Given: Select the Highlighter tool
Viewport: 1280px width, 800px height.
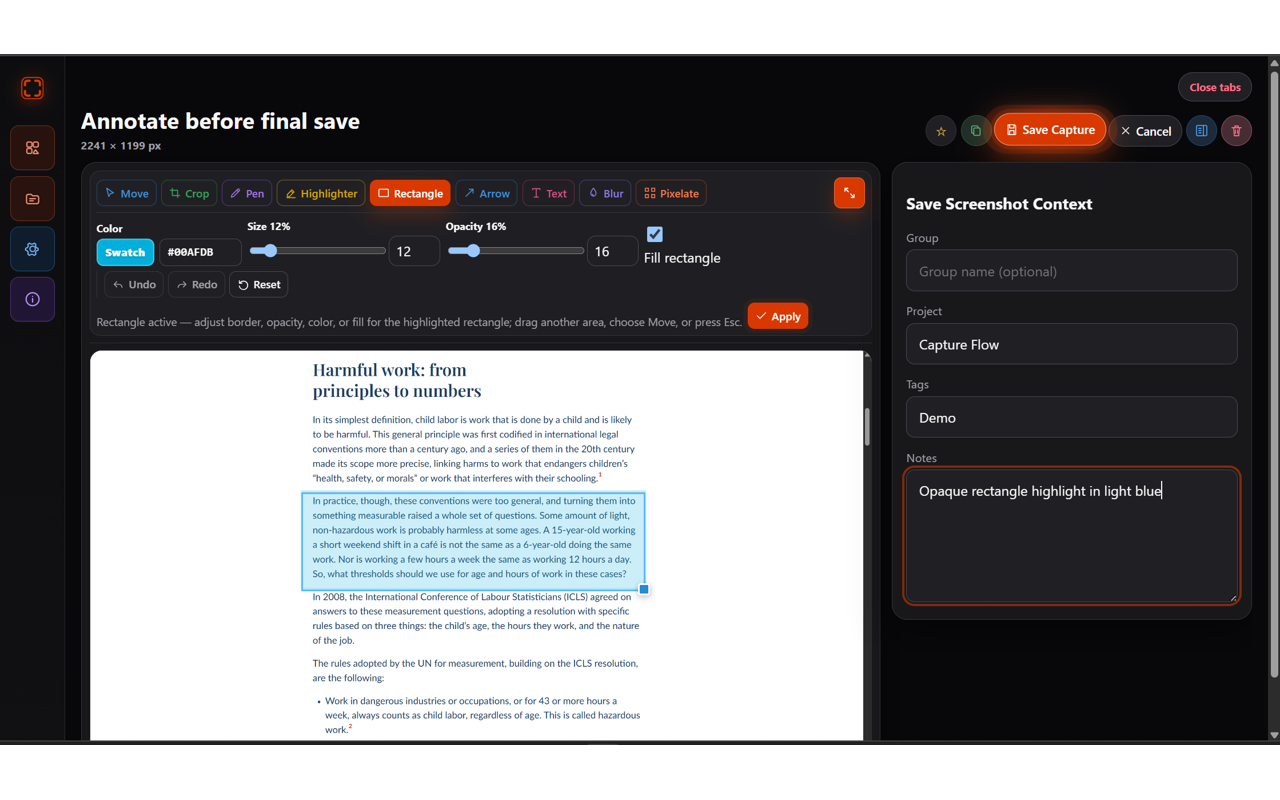Looking at the screenshot, I should coord(321,193).
